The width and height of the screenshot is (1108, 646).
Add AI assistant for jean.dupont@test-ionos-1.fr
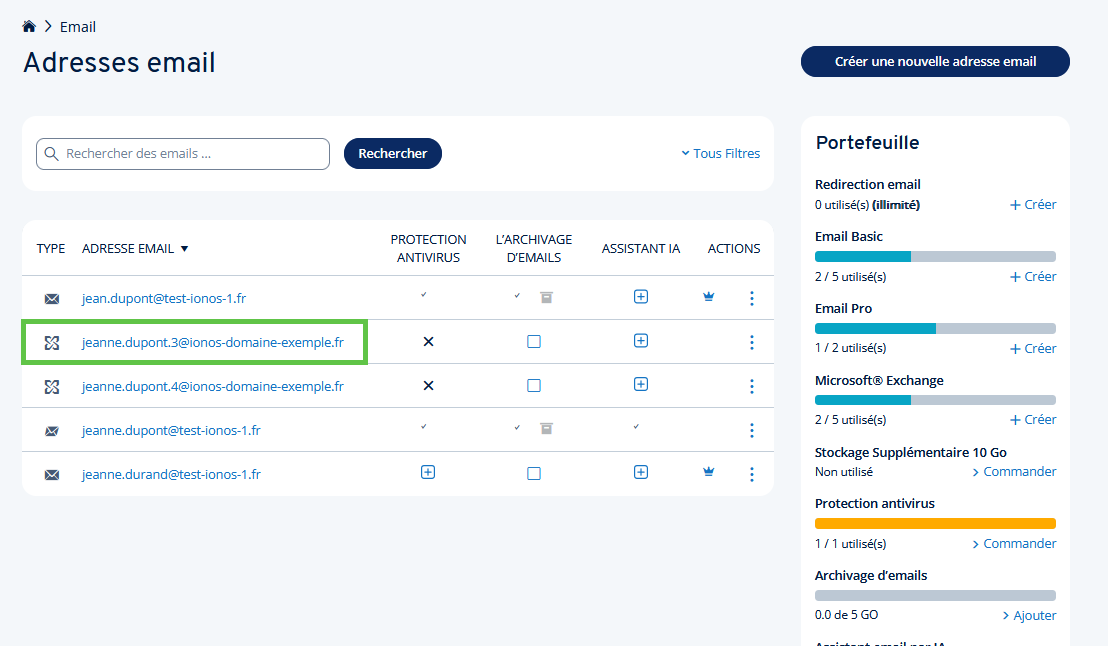tap(641, 297)
